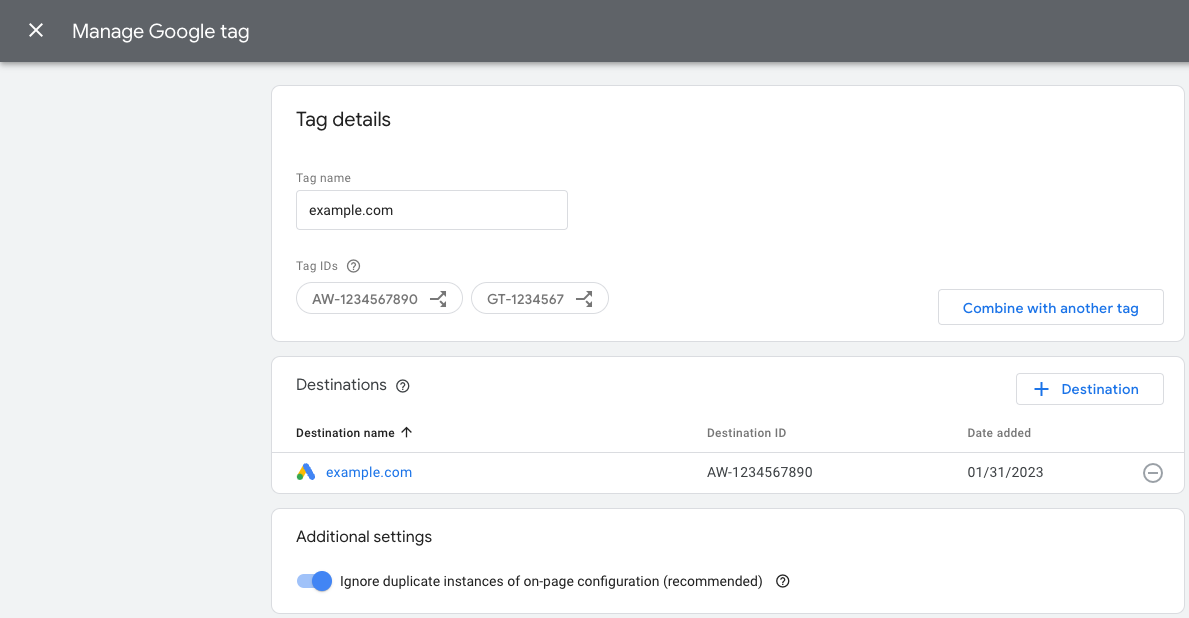1189x618 pixels.
Task: Open the example.com destination link
Action: (x=369, y=471)
